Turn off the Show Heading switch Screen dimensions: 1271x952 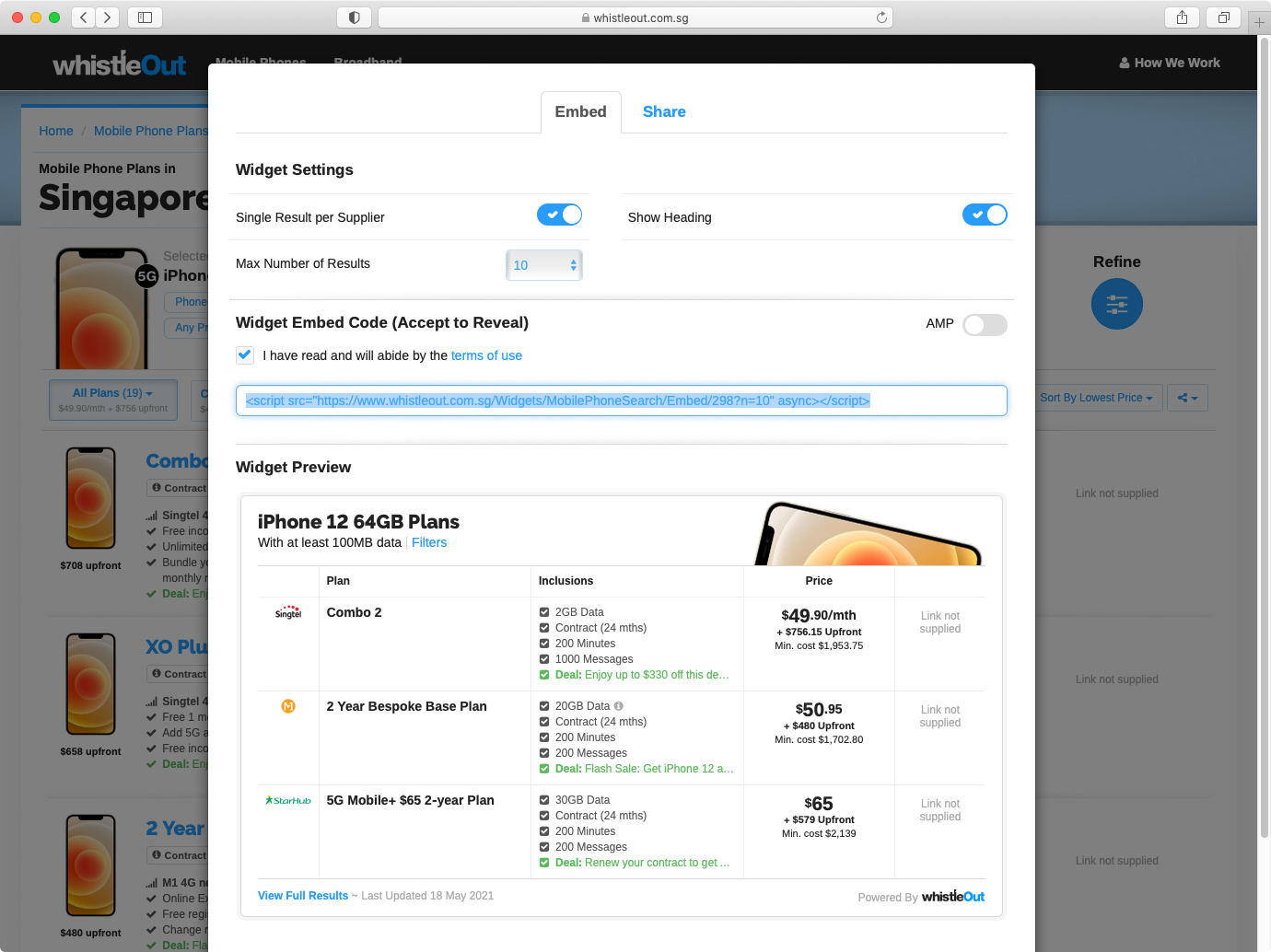click(x=984, y=215)
